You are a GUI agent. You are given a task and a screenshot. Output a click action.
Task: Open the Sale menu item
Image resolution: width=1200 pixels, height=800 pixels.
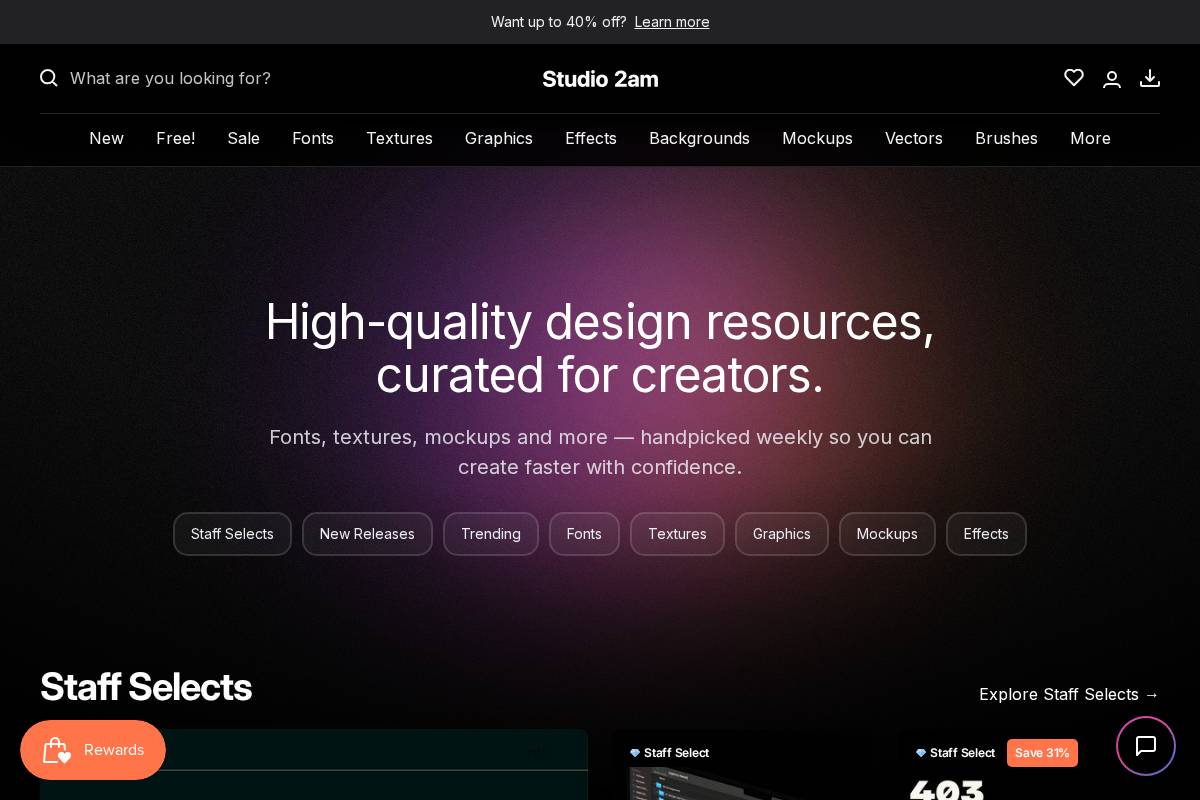pos(243,138)
